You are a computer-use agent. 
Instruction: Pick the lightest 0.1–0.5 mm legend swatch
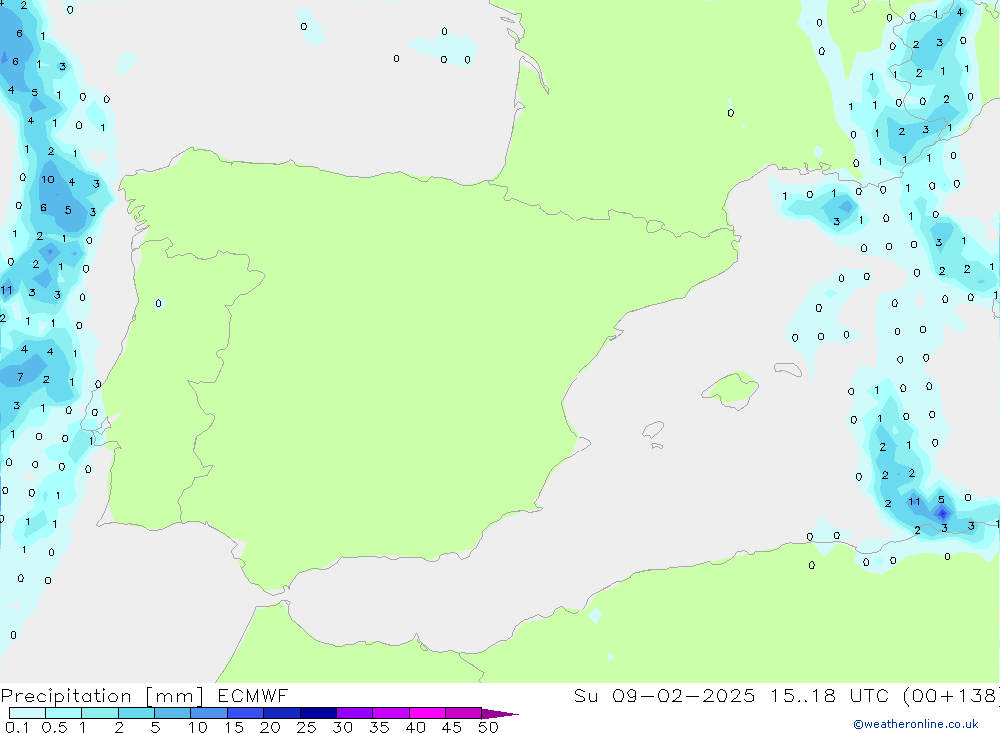pyautogui.click(x=27, y=714)
